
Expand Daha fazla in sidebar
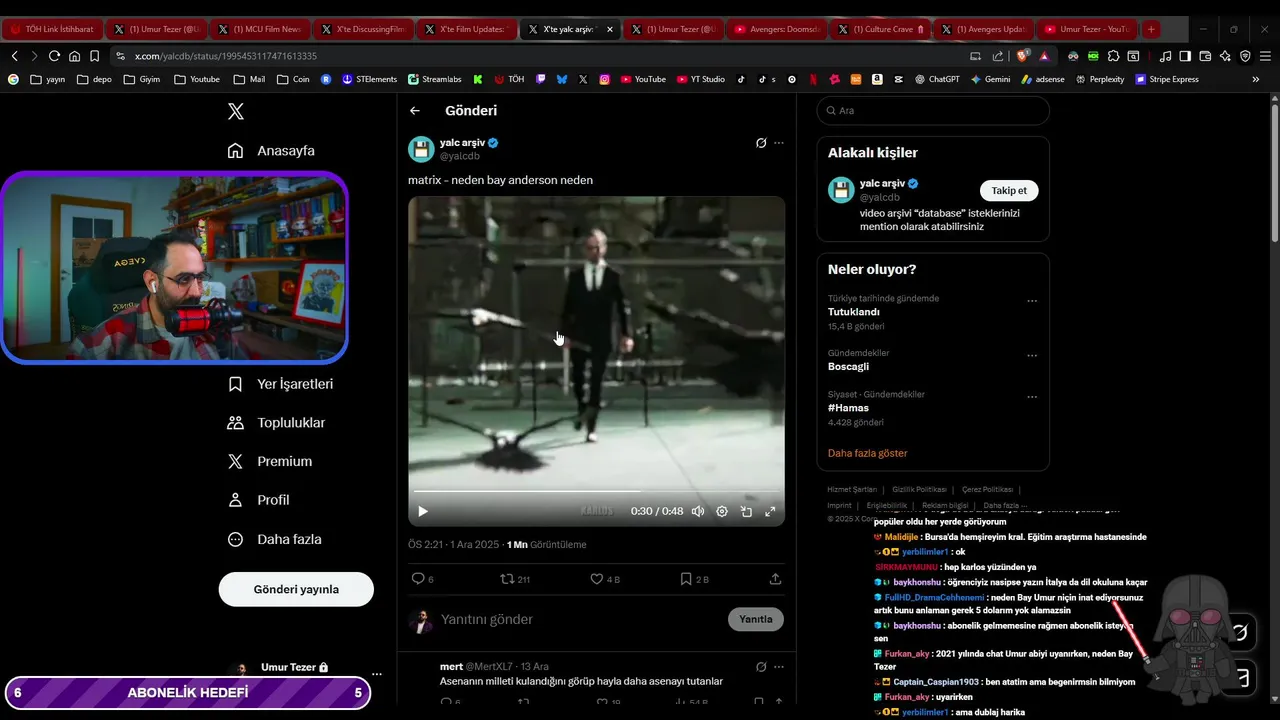point(275,539)
